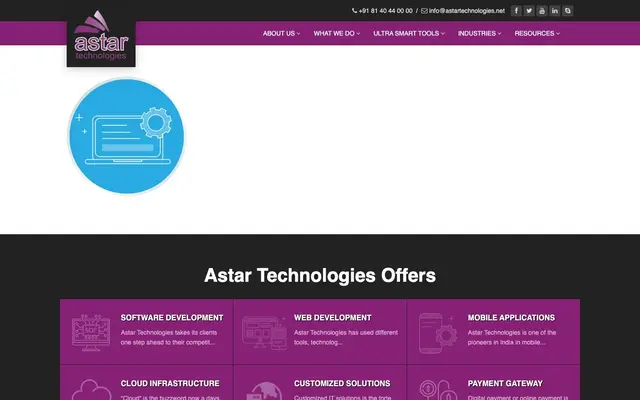Click the Customized Solutions globe icon
The width and height of the screenshot is (640, 400).
point(264,391)
